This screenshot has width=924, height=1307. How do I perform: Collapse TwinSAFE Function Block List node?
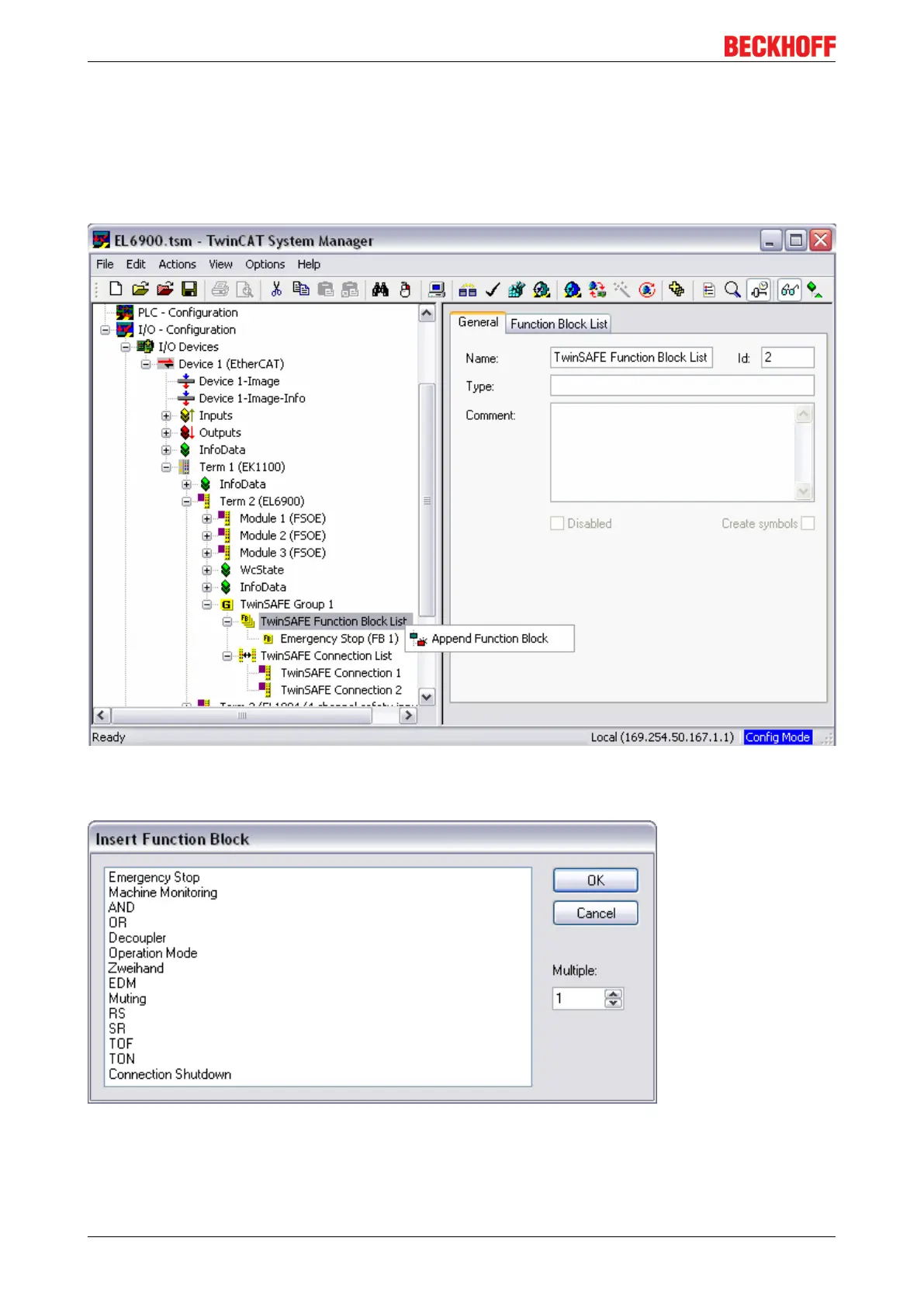coord(227,622)
